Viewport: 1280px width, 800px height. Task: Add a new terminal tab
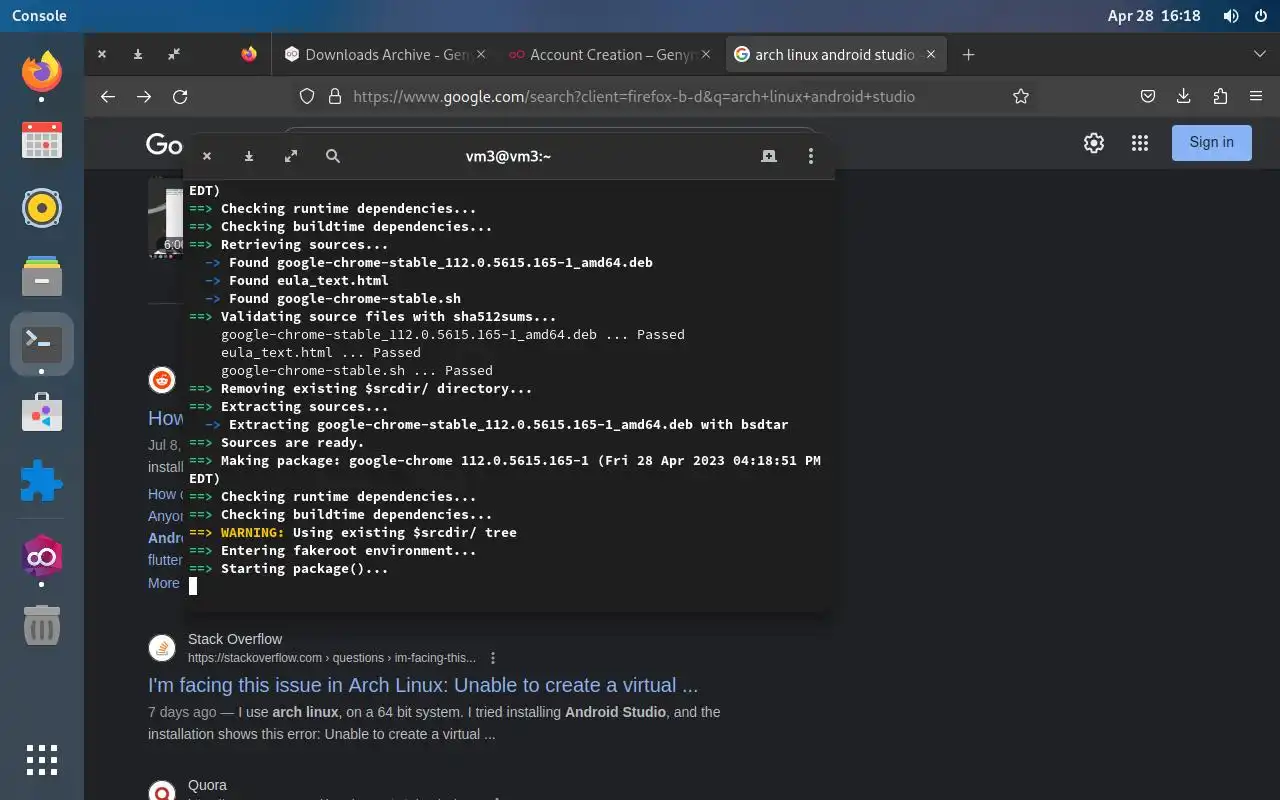(769, 156)
